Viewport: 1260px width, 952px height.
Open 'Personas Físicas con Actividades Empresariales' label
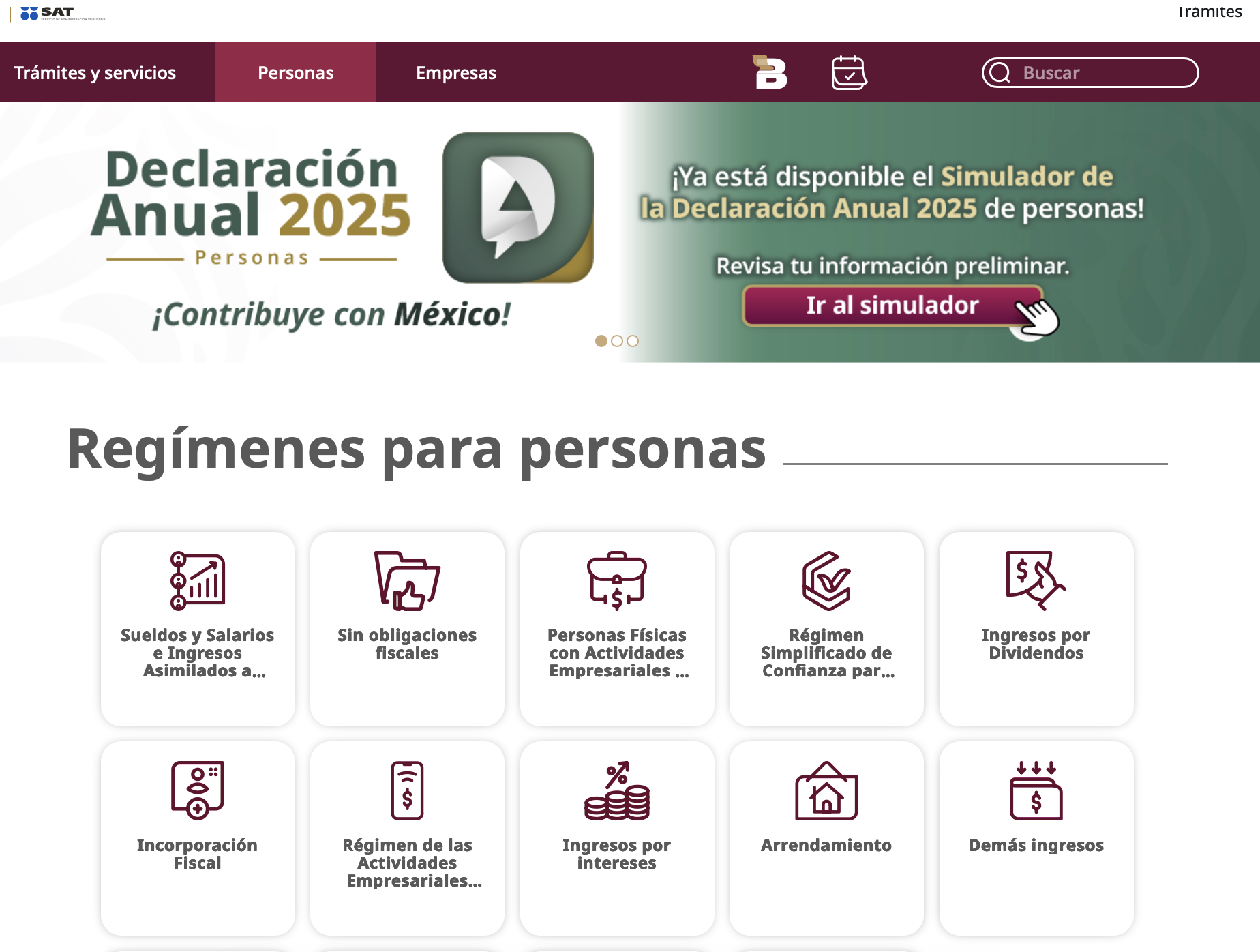pyautogui.click(x=617, y=653)
